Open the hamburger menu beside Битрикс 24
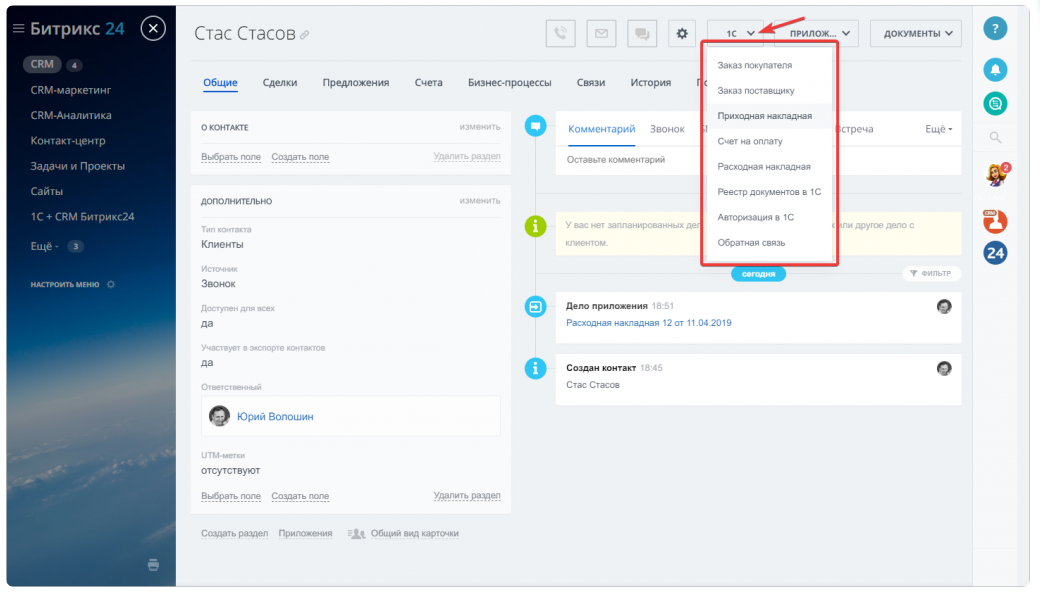 point(19,29)
